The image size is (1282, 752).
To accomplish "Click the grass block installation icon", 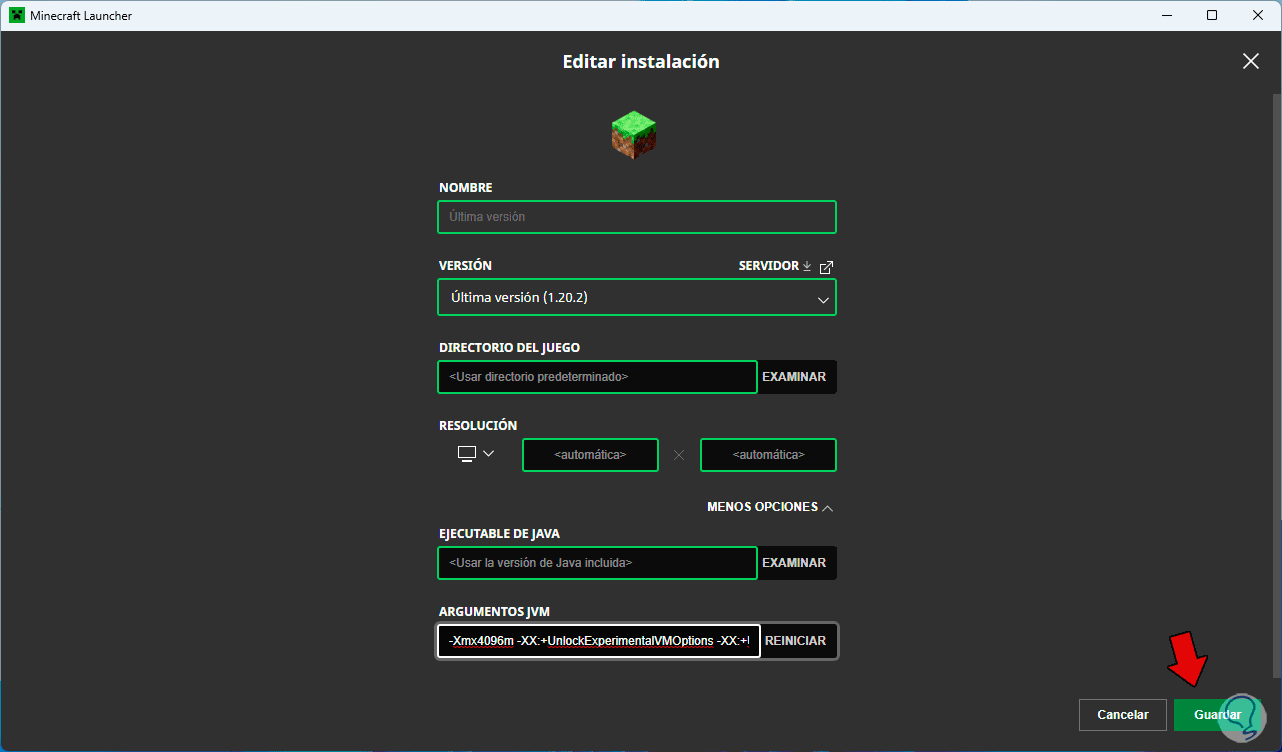I will pos(634,135).
